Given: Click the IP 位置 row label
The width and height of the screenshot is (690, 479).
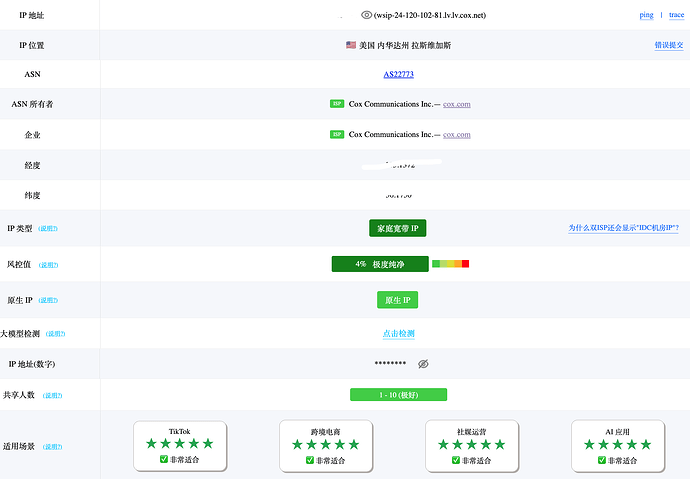Looking at the screenshot, I should point(32,45).
